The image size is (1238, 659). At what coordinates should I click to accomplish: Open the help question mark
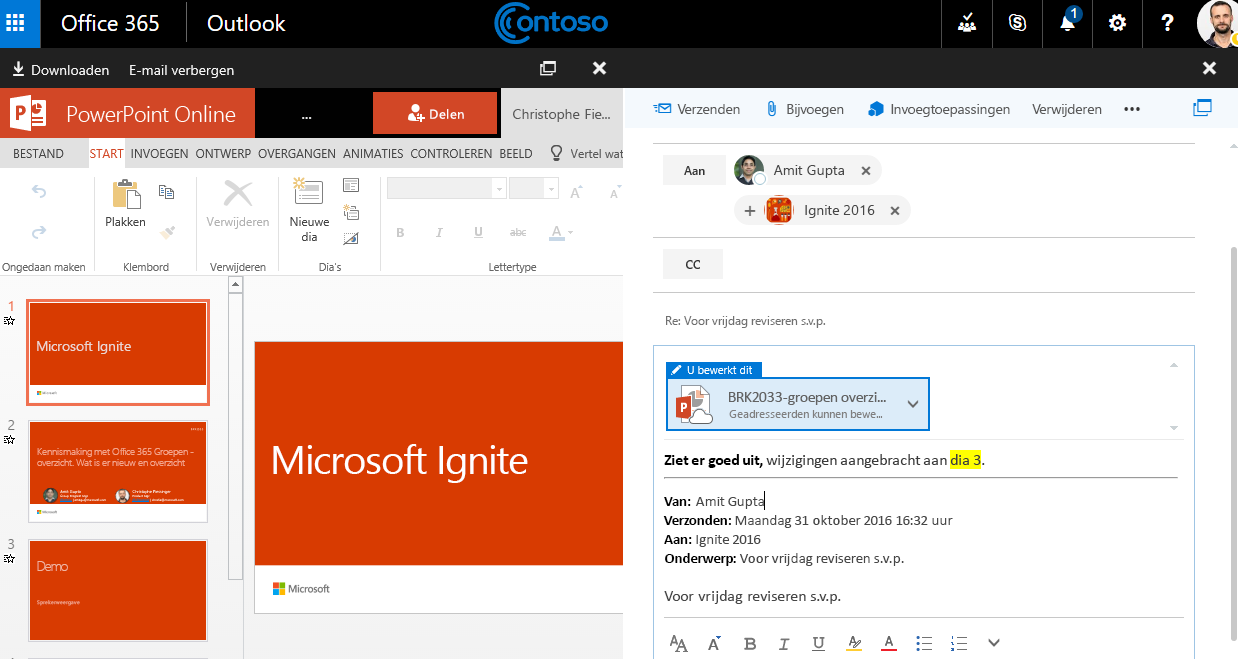[x=1167, y=24]
